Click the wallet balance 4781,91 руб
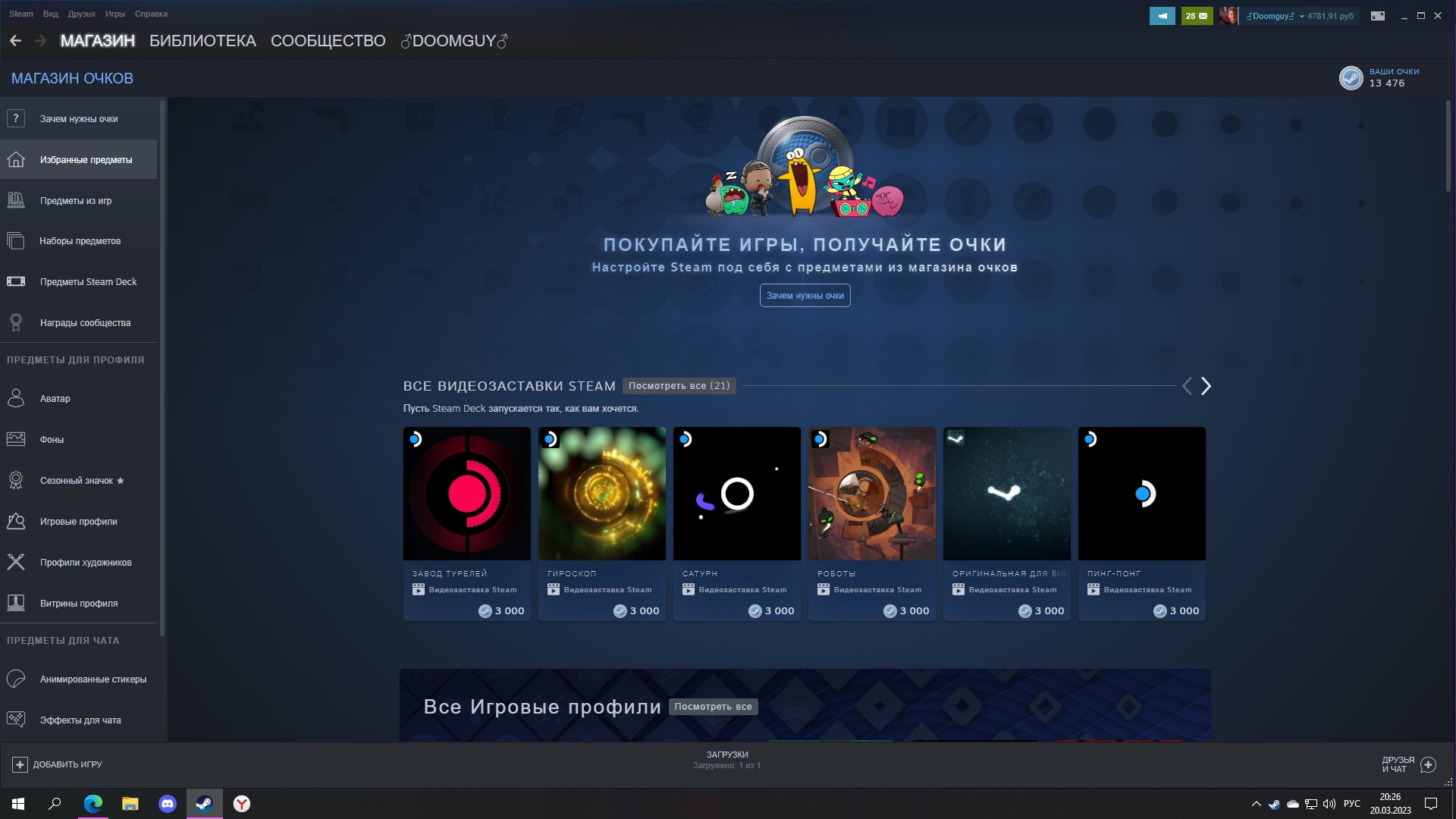 [1330, 16]
